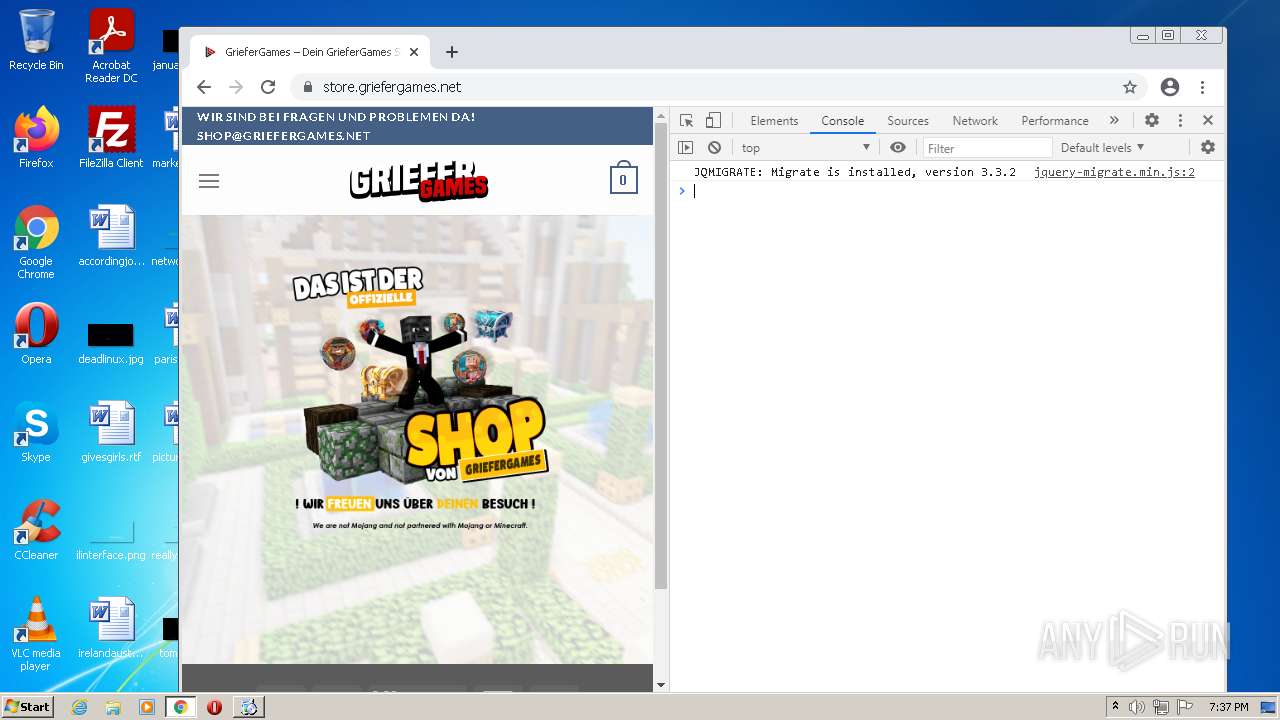Open the Default levels dropdown

(x=1102, y=147)
